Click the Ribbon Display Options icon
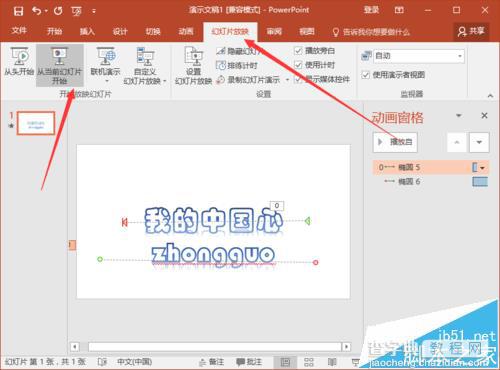This screenshot has height=370, width=500. click(399, 10)
